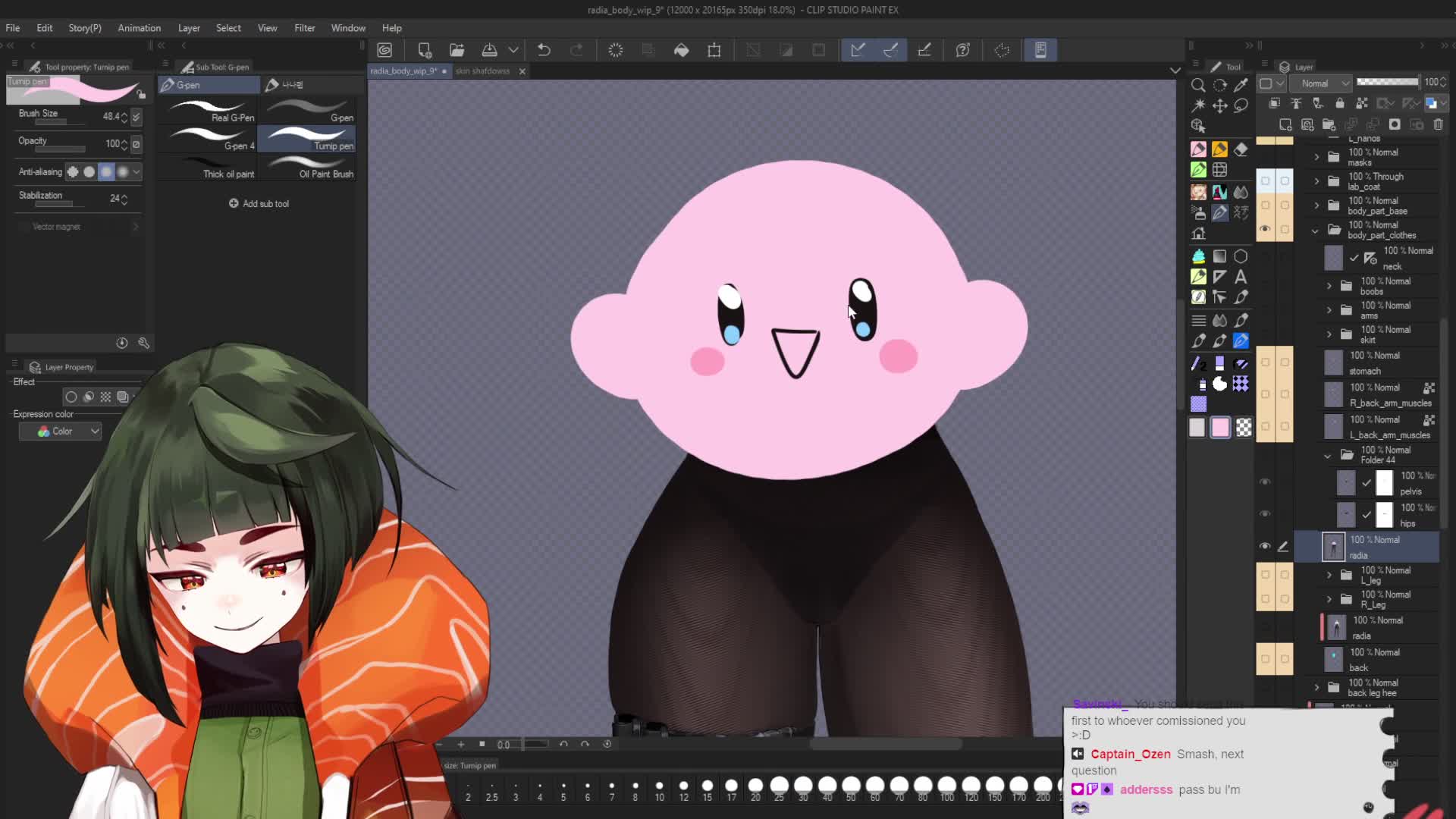Expand the skirt layer folder
This screenshot has height=819, width=1456.
[x=1329, y=334]
